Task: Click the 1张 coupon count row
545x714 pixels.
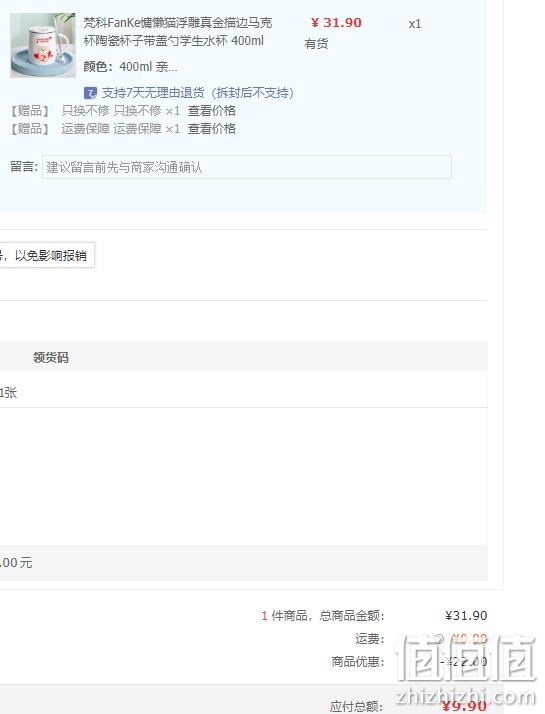Action: 244,392
